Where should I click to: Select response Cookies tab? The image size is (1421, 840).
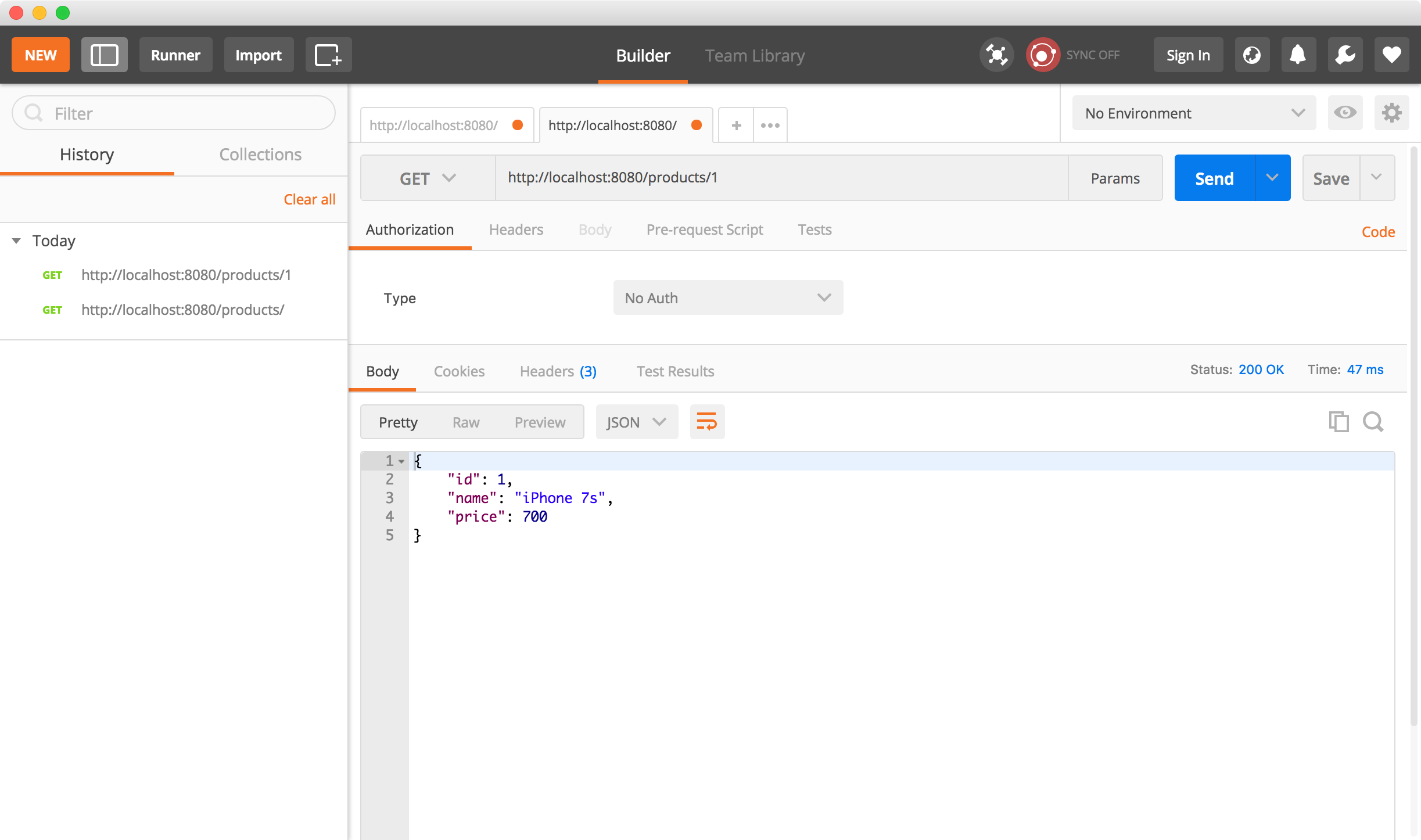click(459, 371)
